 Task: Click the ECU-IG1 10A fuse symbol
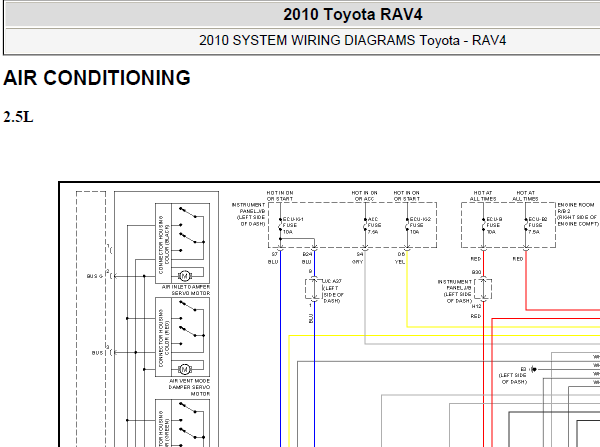click(x=280, y=225)
